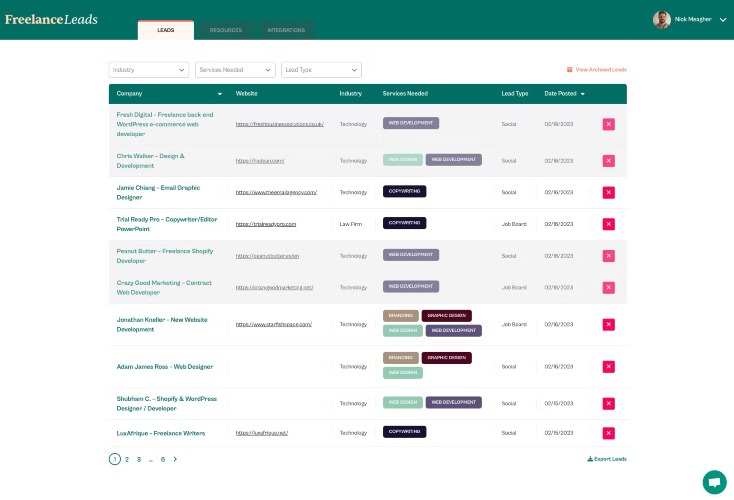Archive the Jamie Chiang lead

pyautogui.click(x=608, y=192)
